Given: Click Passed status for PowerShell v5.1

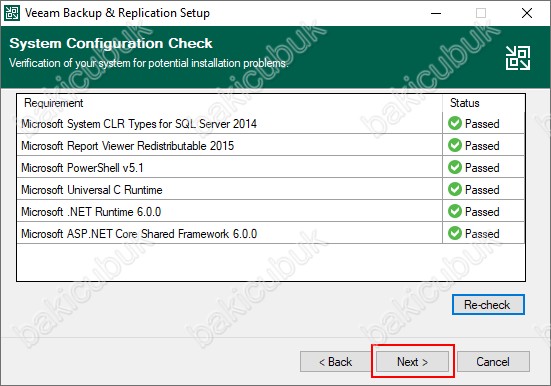Looking at the screenshot, I should click(482, 168).
